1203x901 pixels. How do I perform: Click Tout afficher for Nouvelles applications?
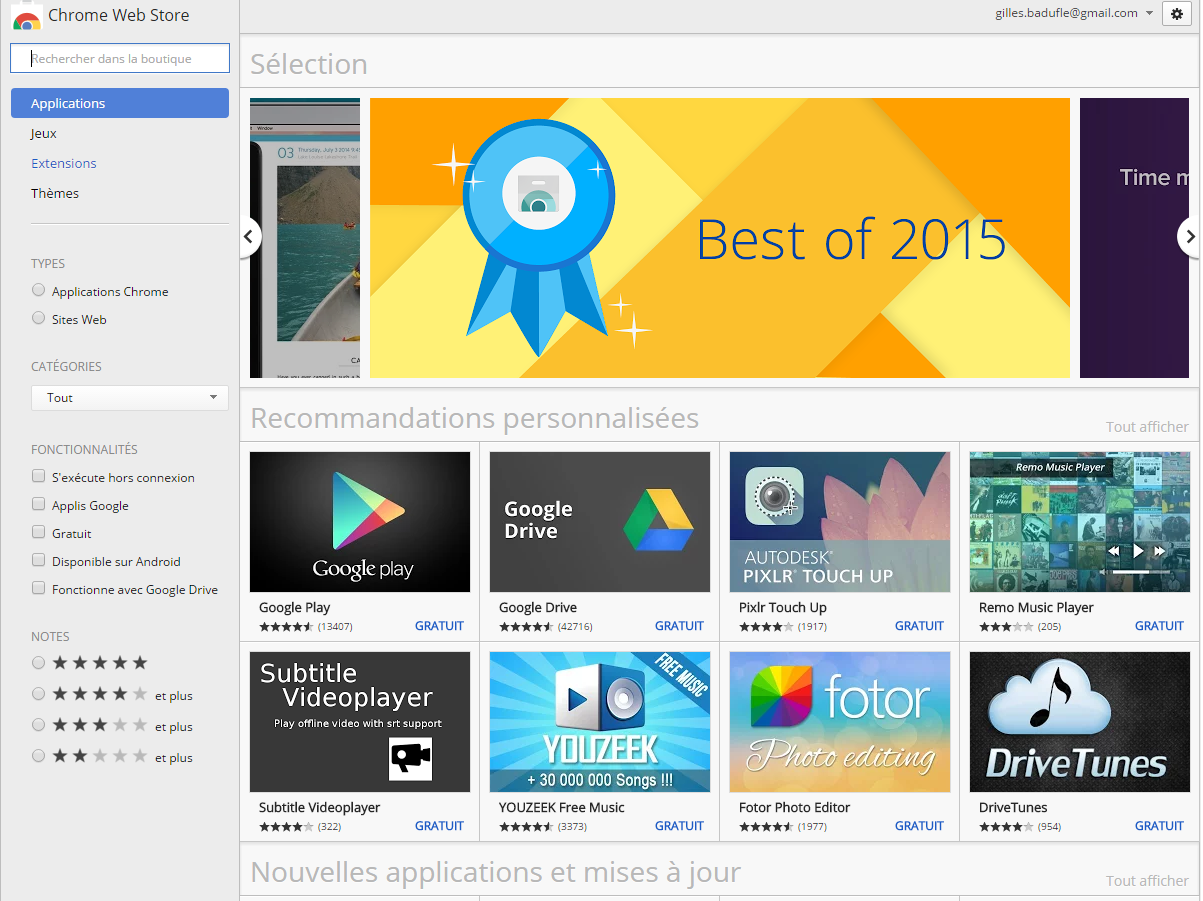[x=1147, y=881]
